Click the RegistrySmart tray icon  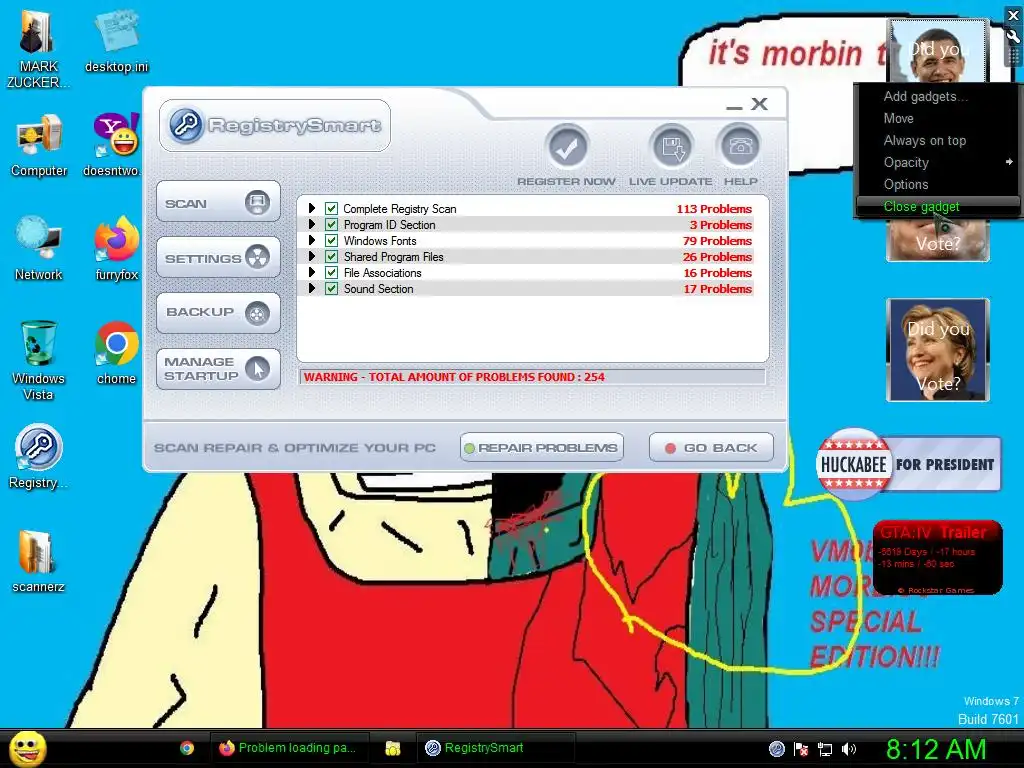(x=776, y=749)
